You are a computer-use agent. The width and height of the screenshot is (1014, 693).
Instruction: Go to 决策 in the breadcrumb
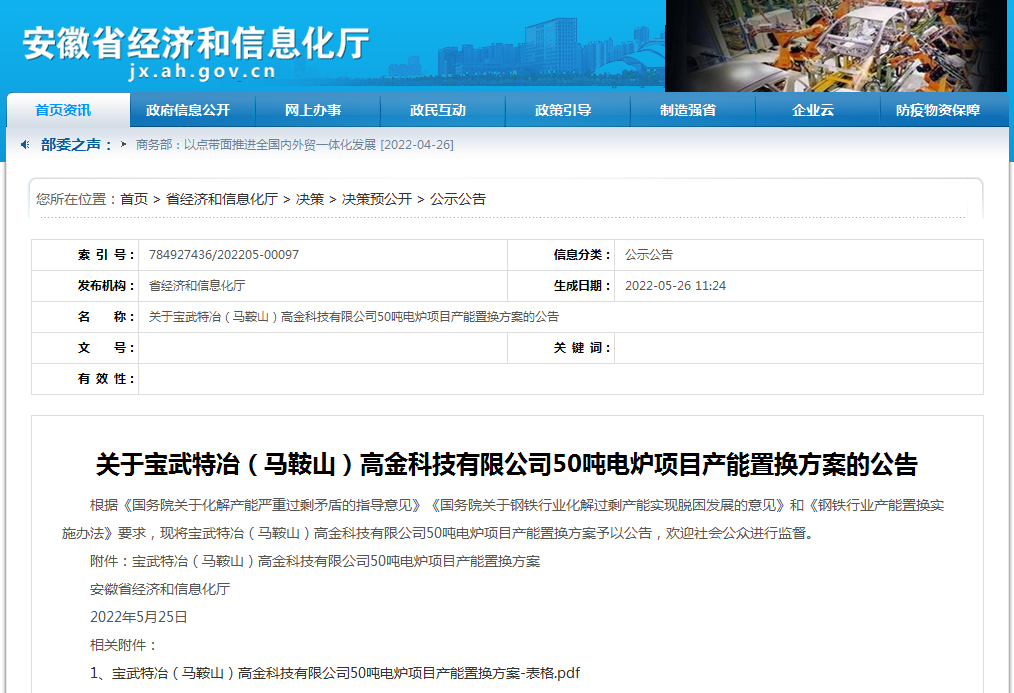click(x=310, y=199)
